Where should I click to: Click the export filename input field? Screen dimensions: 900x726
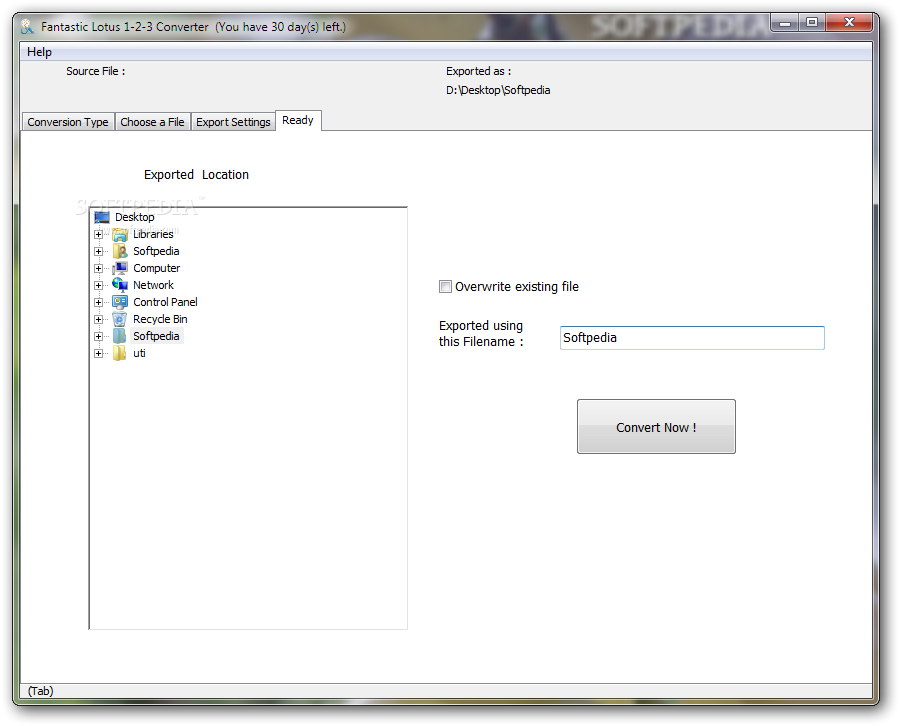[x=692, y=337]
